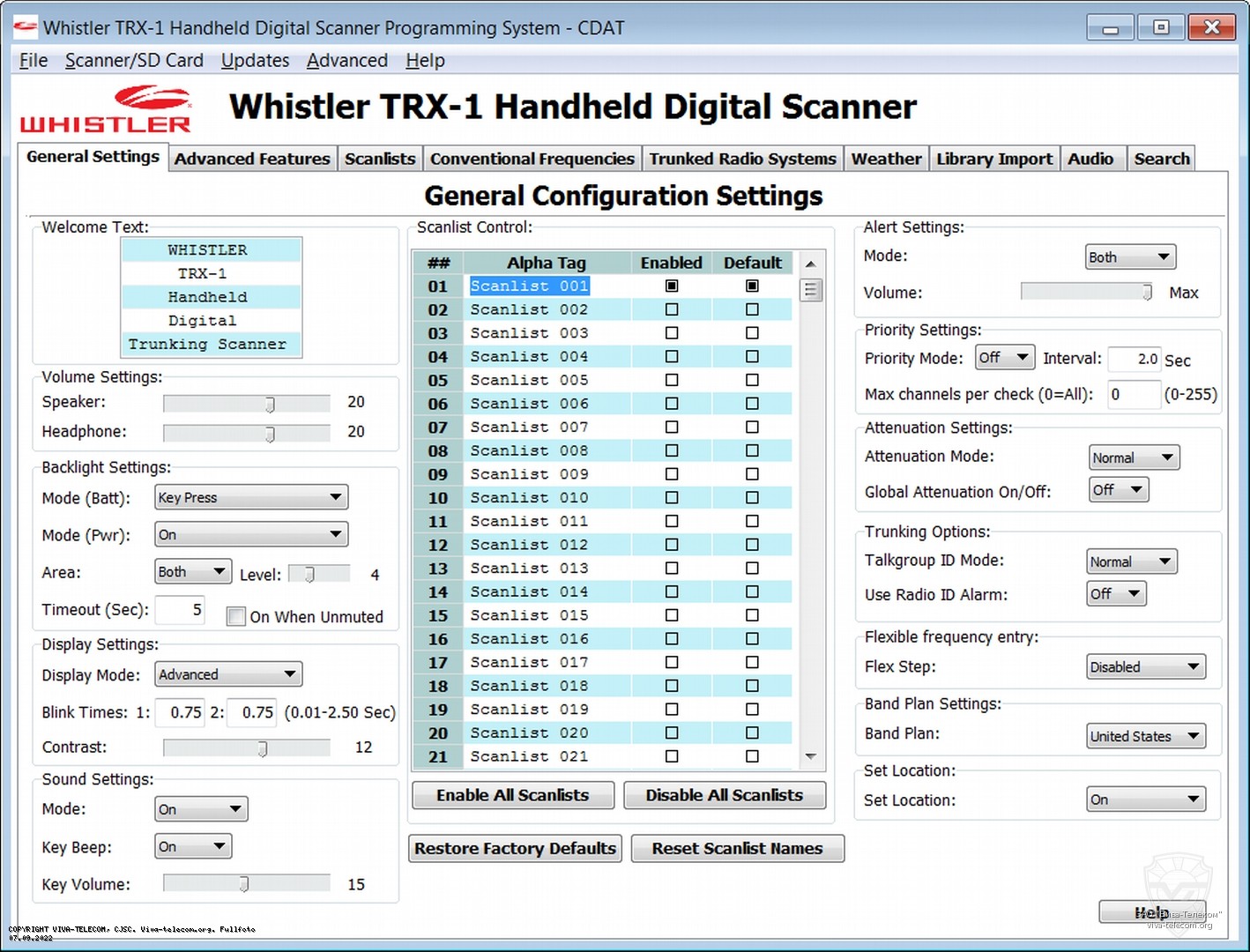
Task: Click the application icon in the title bar
Action: tap(24, 26)
